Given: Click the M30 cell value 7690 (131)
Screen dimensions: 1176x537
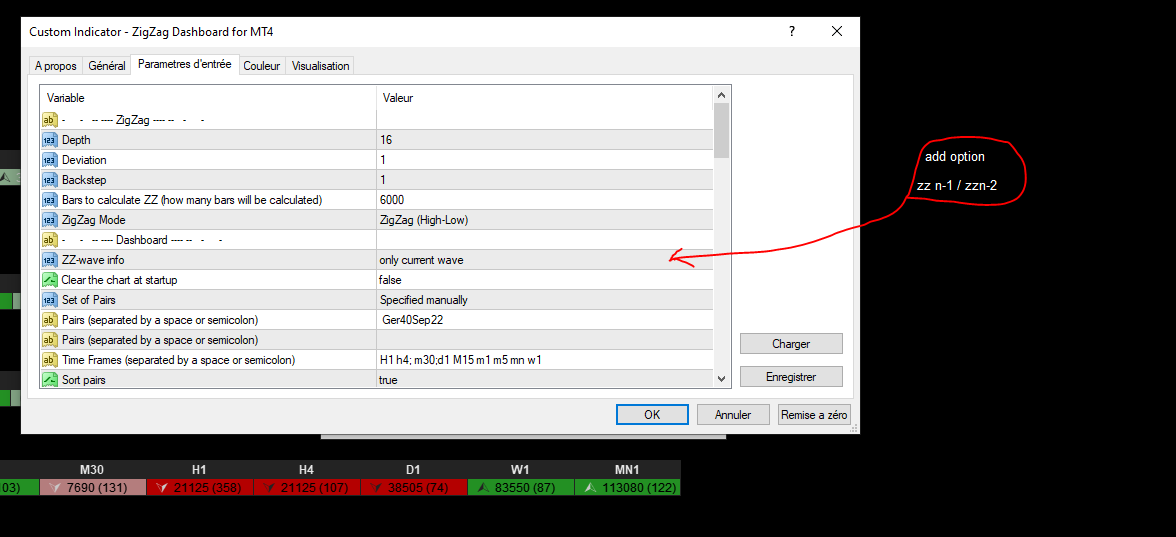Looking at the screenshot, I should 97,488.
